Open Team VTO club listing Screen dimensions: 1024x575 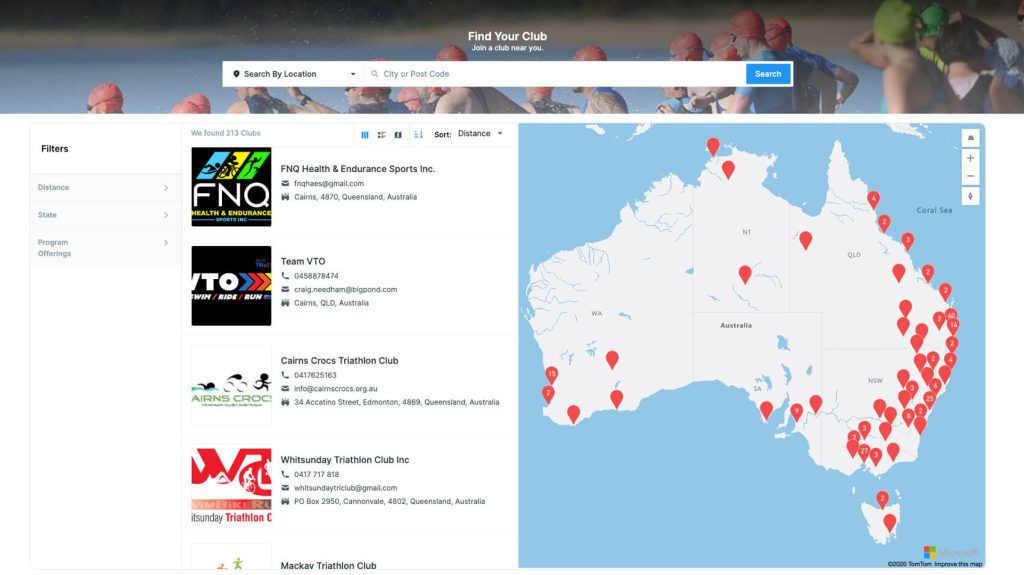coord(303,261)
